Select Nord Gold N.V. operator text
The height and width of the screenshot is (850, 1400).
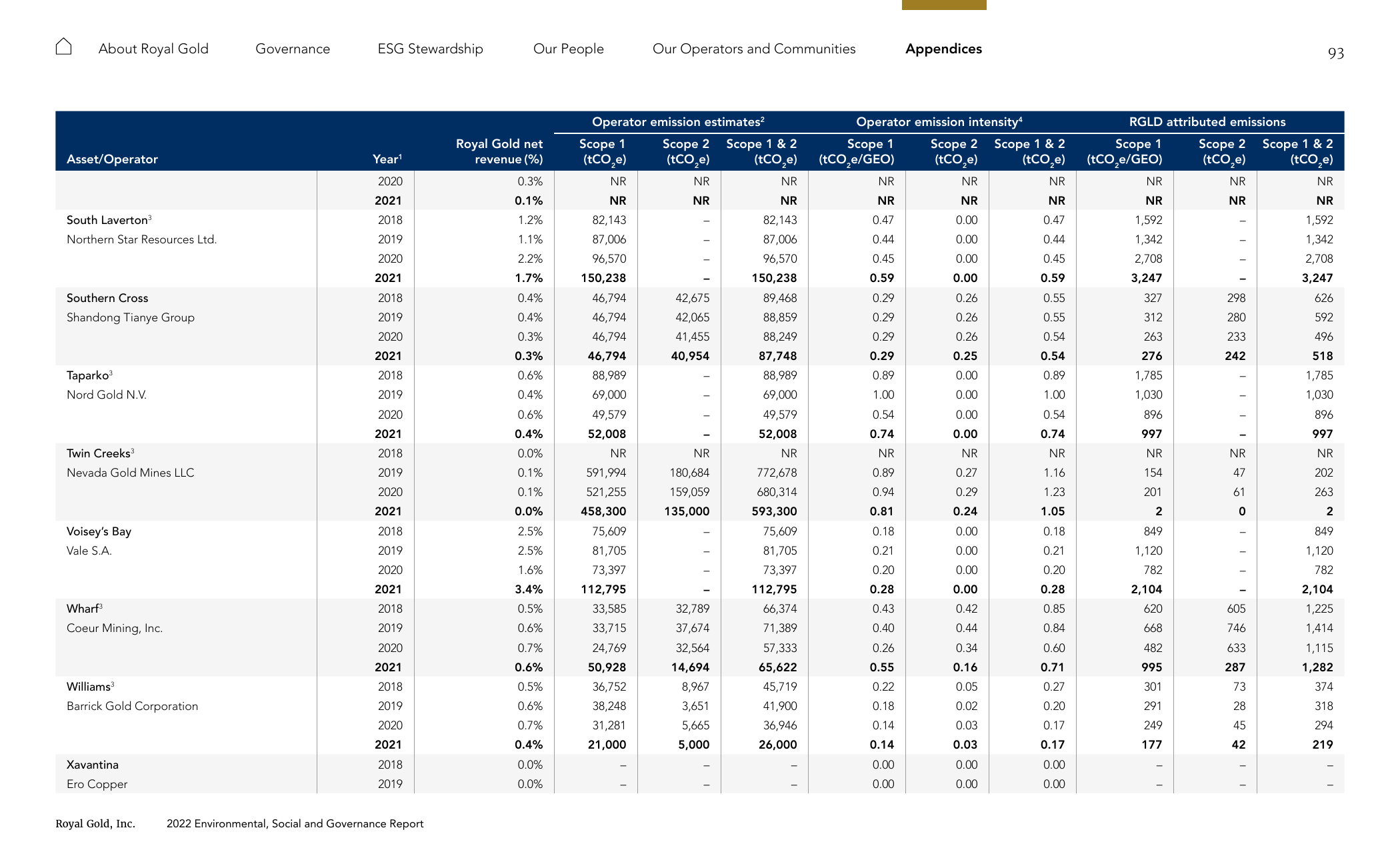[107, 395]
